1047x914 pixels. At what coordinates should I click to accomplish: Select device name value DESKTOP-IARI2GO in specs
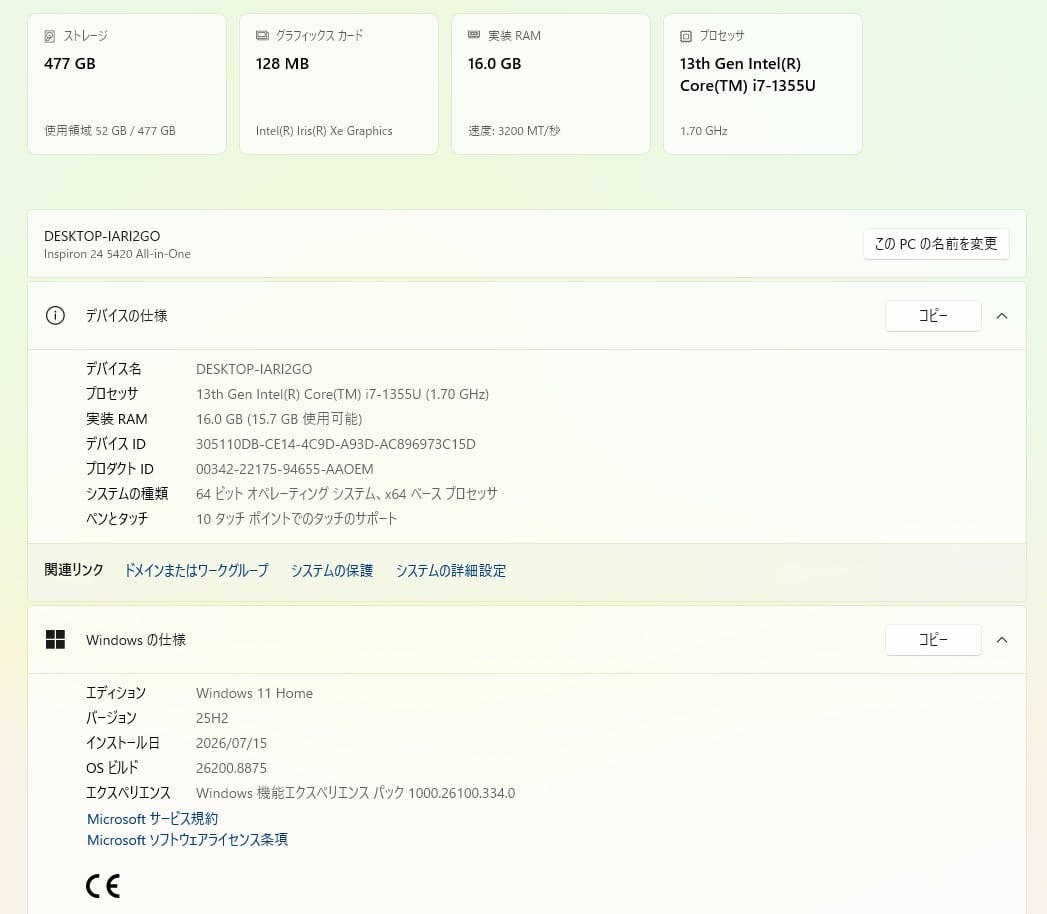[x=254, y=369]
